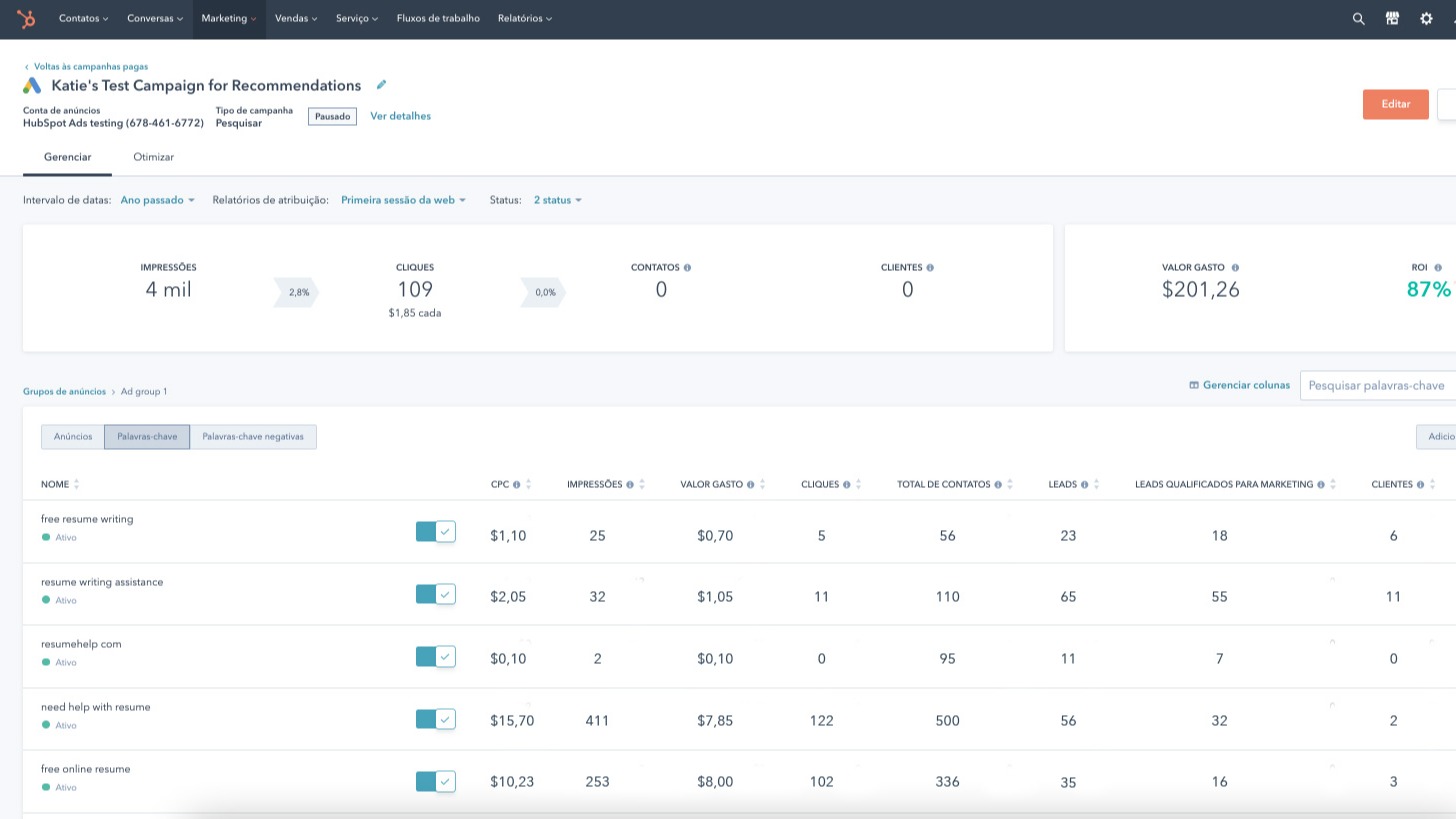Click the 87% ROI value
The image size is (1456, 819).
pos(1428,290)
